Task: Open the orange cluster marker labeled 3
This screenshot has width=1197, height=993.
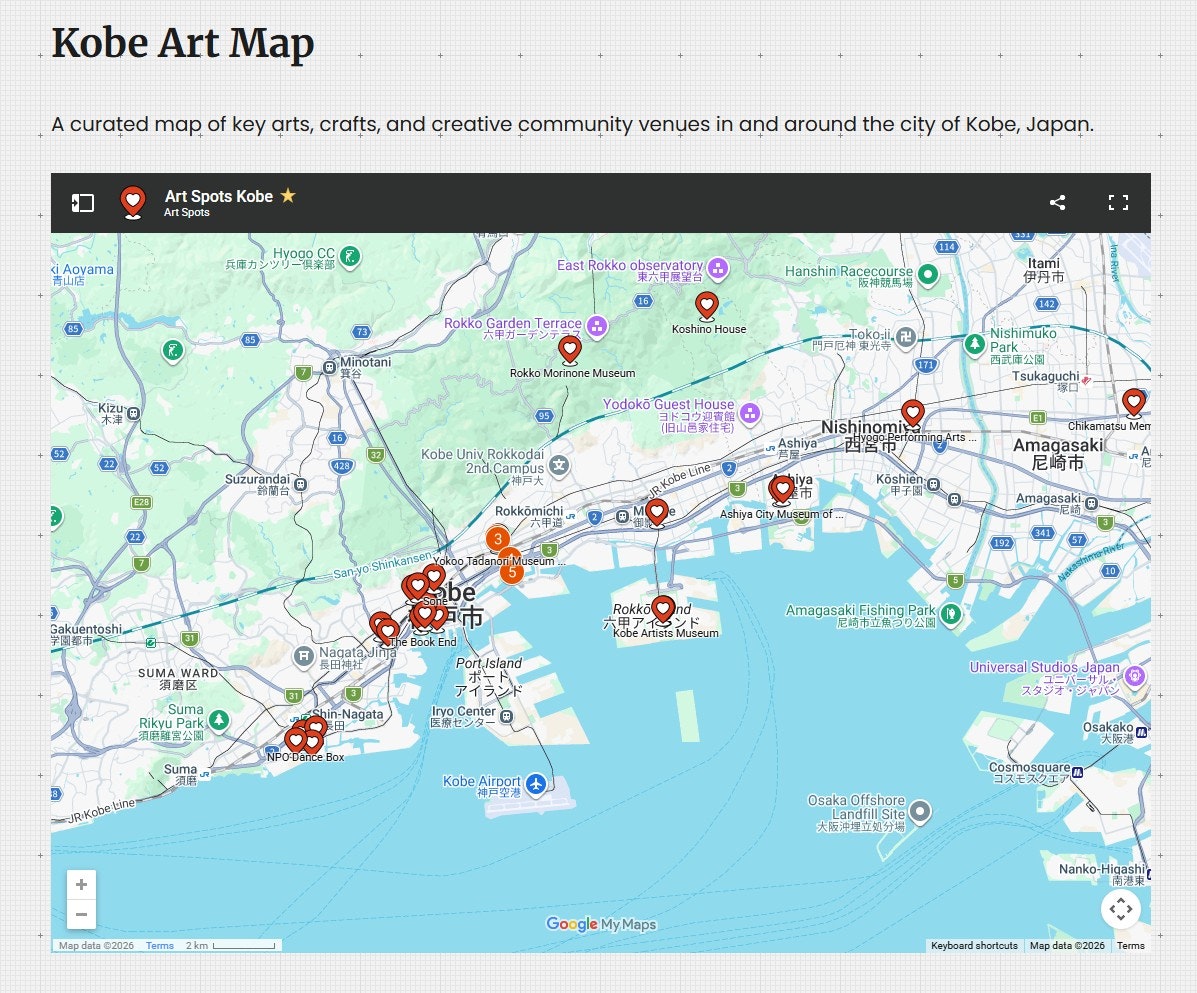Action: [x=498, y=539]
